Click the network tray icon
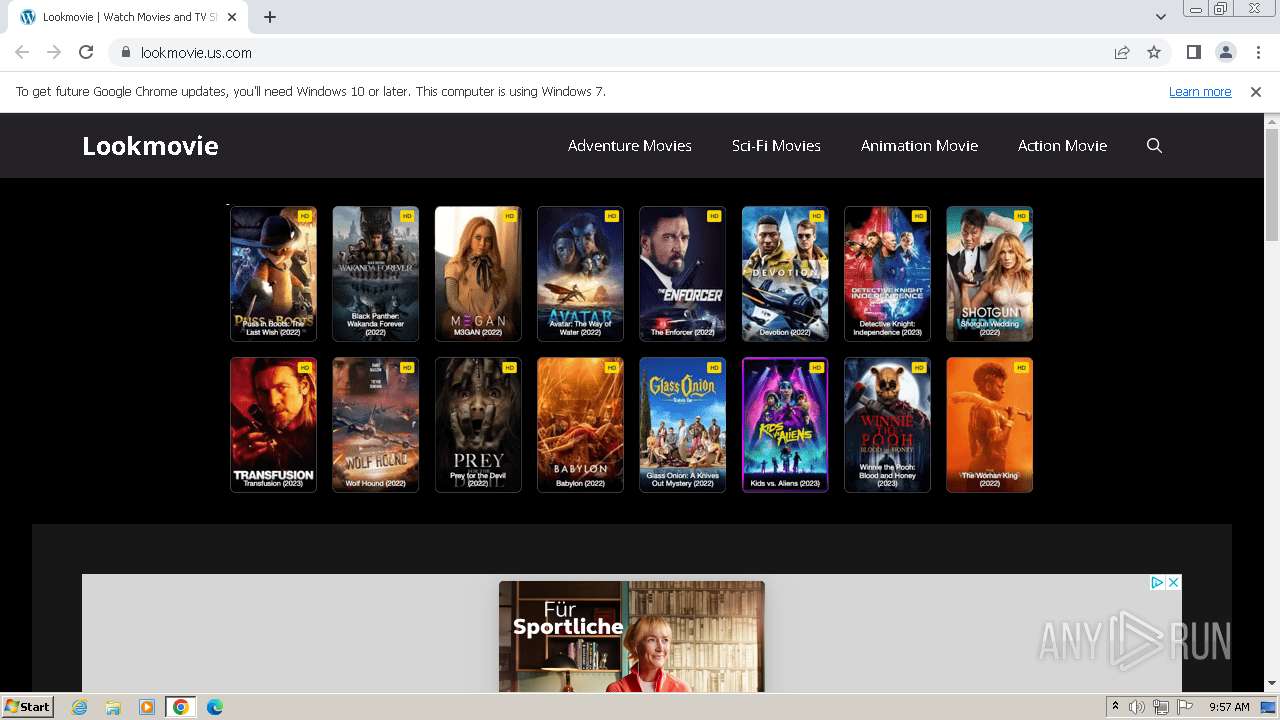Image resolution: width=1280 pixels, height=720 pixels. pos(1161,707)
